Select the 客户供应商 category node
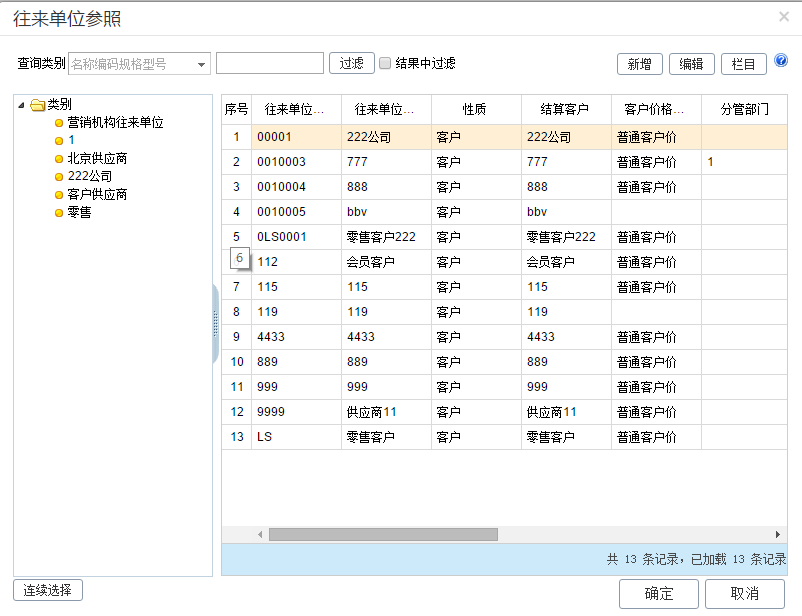Screen dimensions: 802x616 point(97,194)
